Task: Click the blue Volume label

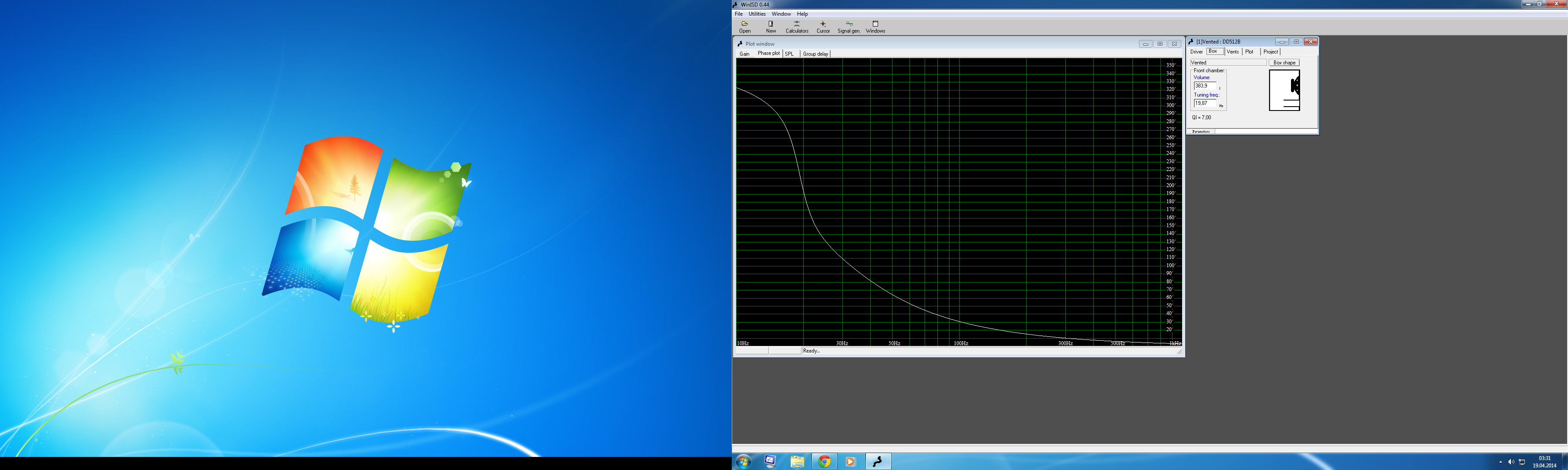Action: pos(1202,78)
